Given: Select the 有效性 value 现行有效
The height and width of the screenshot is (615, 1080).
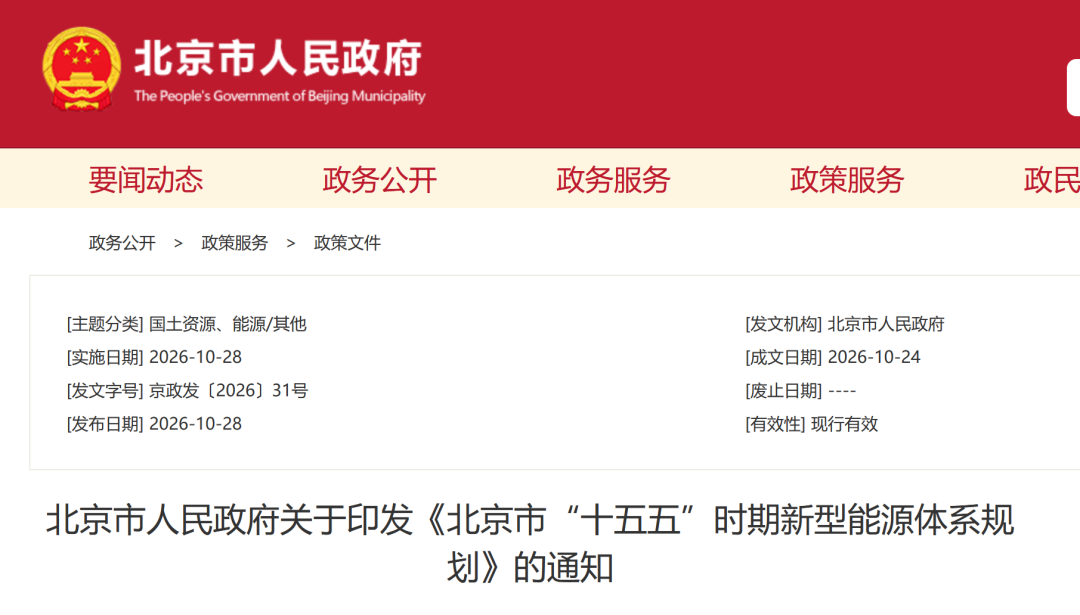Looking at the screenshot, I should tap(844, 424).
